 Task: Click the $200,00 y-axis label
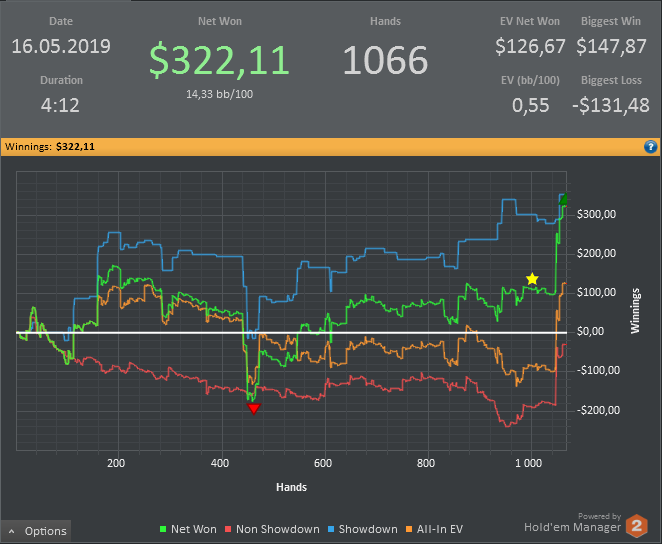[596, 253]
